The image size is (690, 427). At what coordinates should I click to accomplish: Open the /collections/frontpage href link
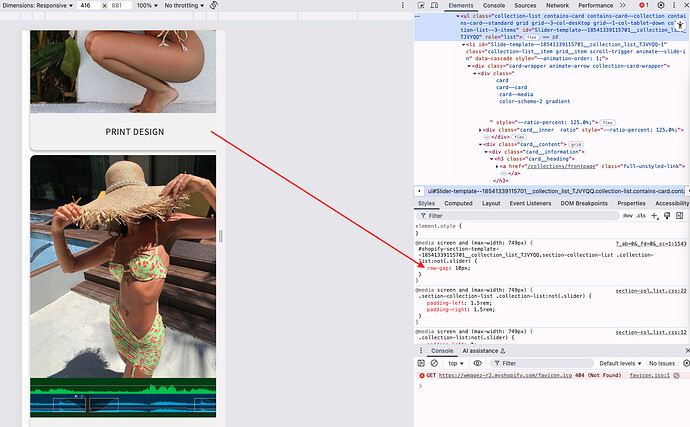(562, 166)
